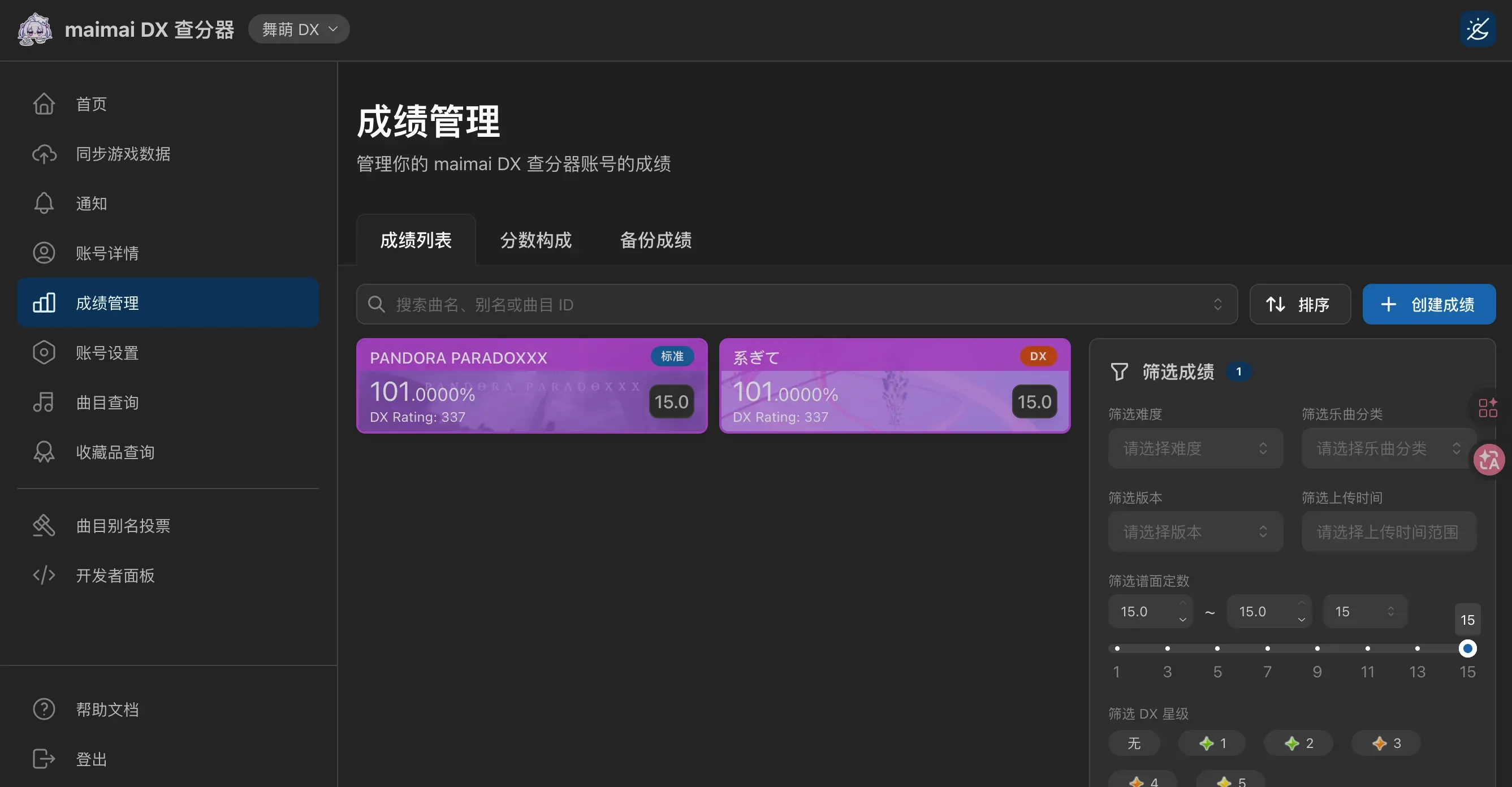This screenshot has height=787, width=1512.
Task: Open the 请选择难度 difficulty dropdown
Action: 1195,448
